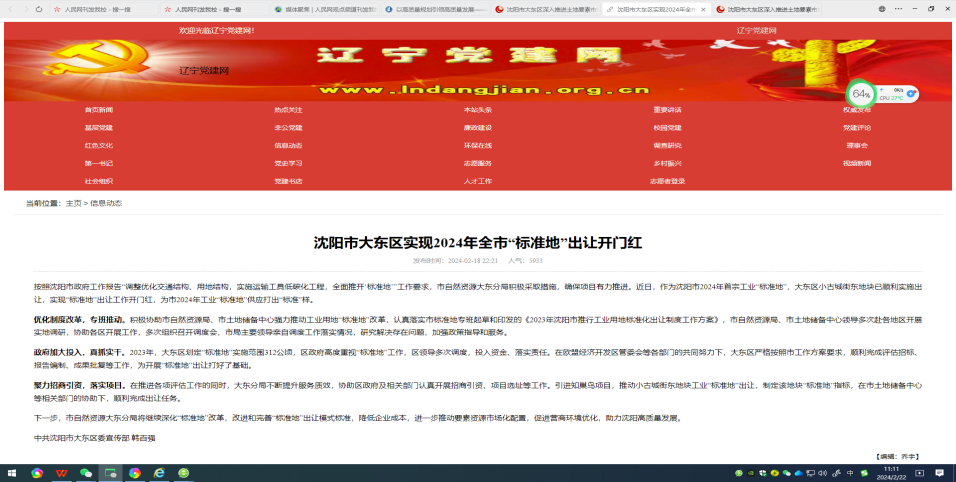This screenshot has width=956, height=482.
Task: Open WPS Office from the taskbar
Action: pos(62,472)
